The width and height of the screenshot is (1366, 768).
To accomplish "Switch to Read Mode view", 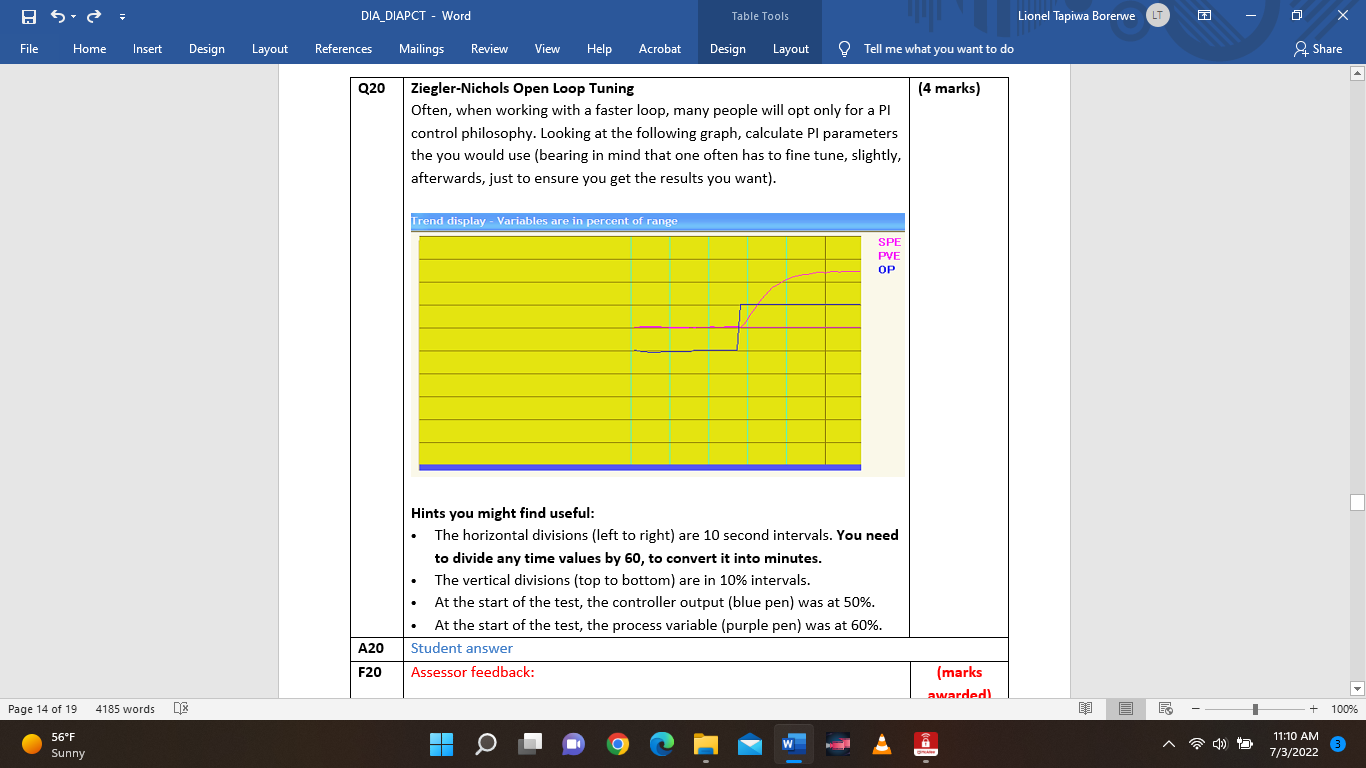I will click(1085, 709).
